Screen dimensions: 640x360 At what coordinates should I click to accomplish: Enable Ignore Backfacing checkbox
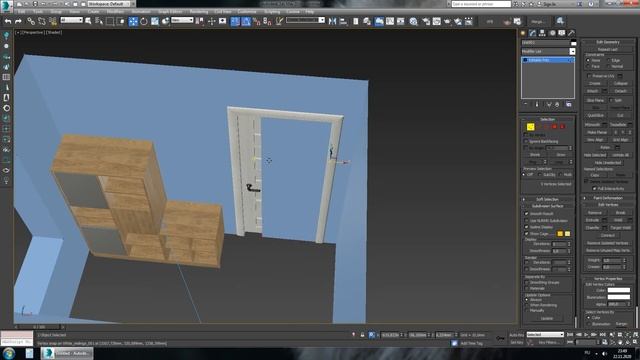526,141
